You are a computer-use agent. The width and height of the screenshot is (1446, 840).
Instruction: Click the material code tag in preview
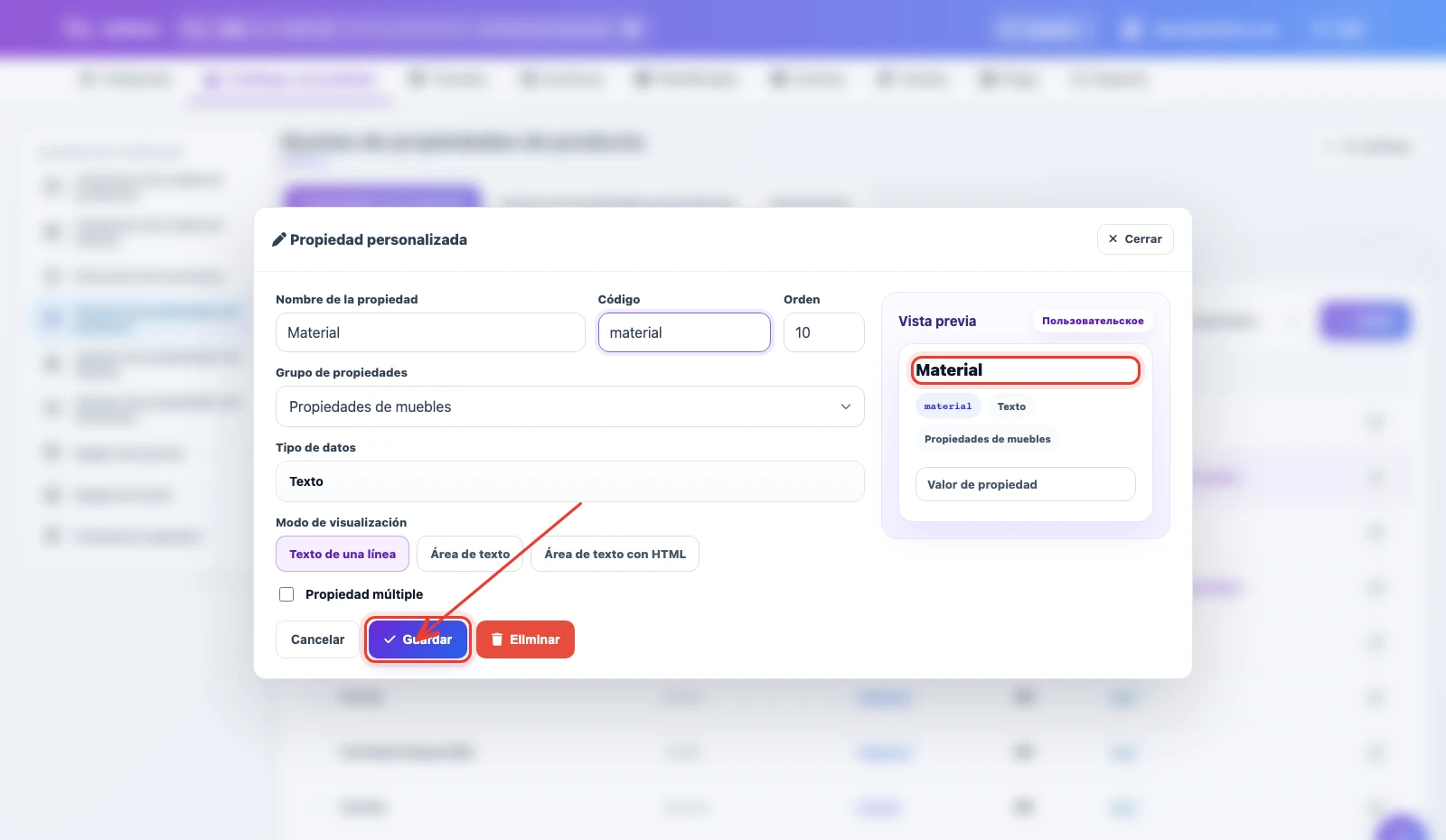coord(948,406)
